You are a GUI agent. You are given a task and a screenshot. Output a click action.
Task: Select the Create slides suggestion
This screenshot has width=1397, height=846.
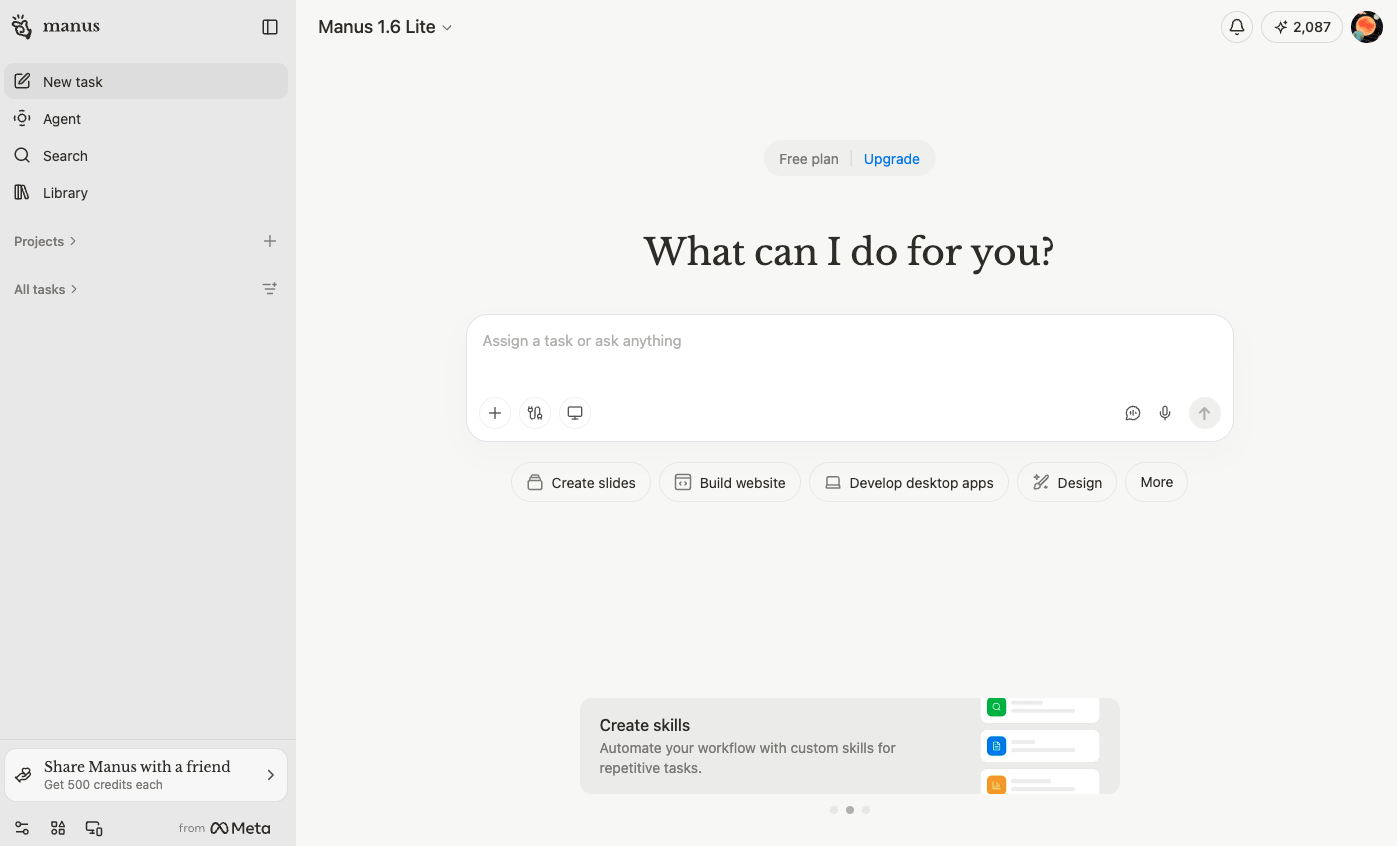pyautogui.click(x=581, y=482)
